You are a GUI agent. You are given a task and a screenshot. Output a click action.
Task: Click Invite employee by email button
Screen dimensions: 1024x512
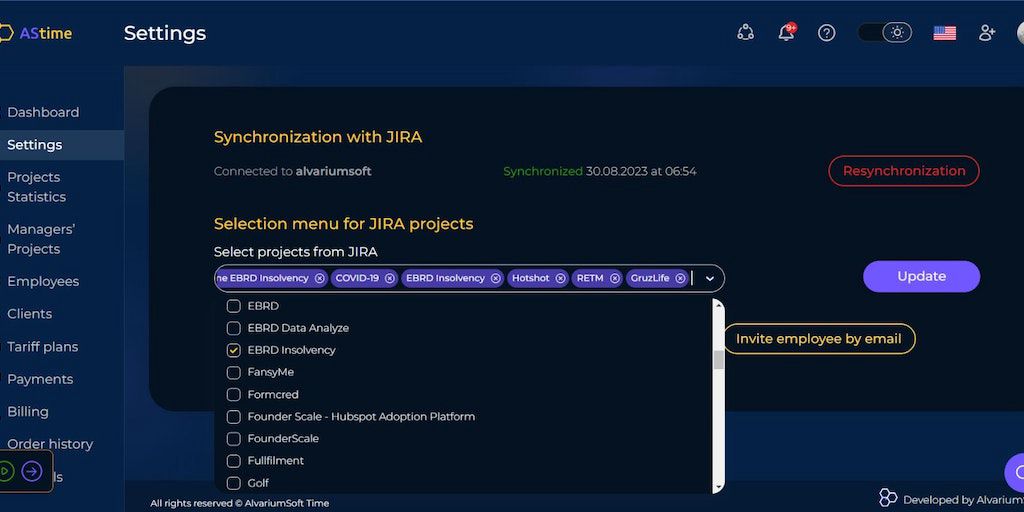pos(818,339)
